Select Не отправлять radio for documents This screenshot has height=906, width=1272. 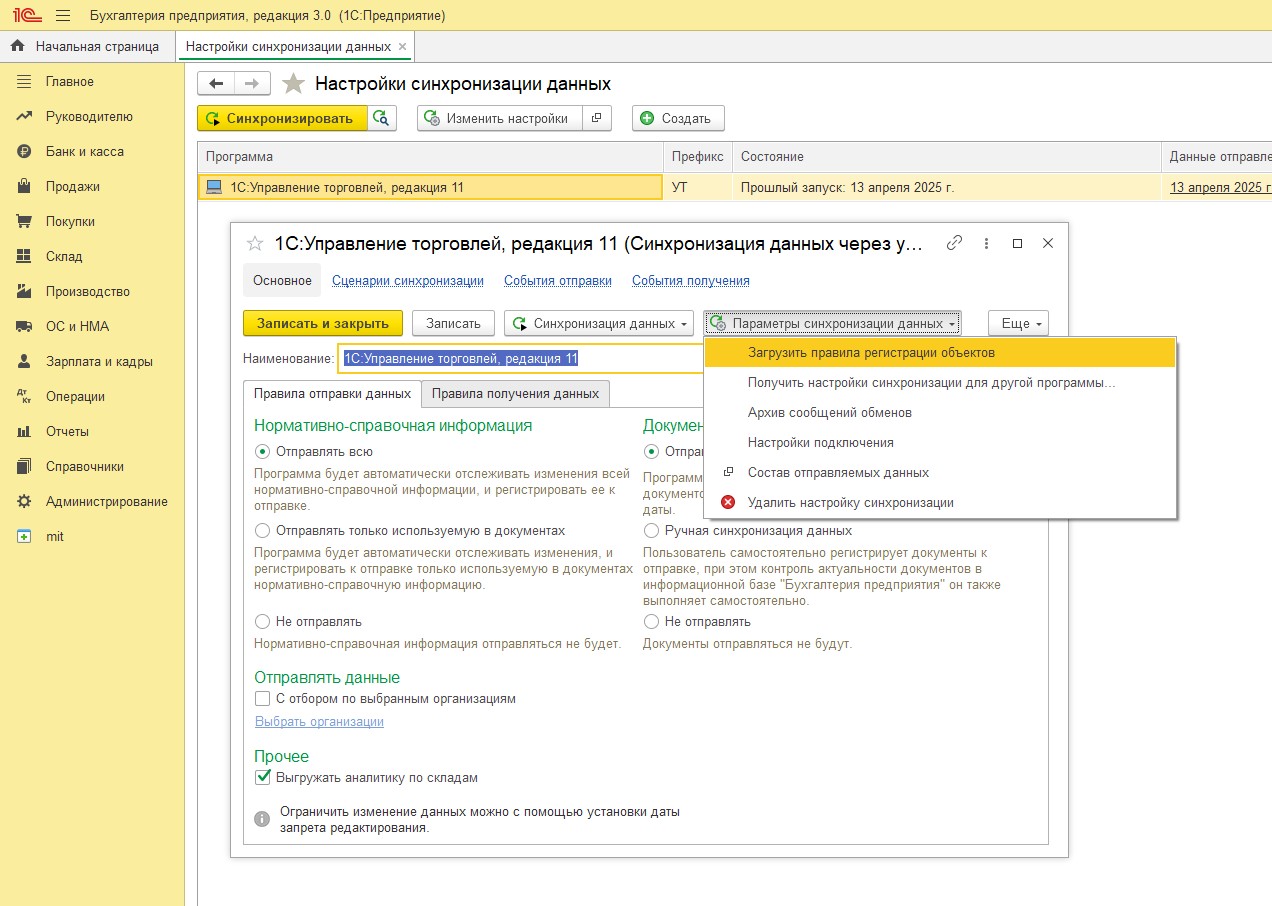point(652,622)
